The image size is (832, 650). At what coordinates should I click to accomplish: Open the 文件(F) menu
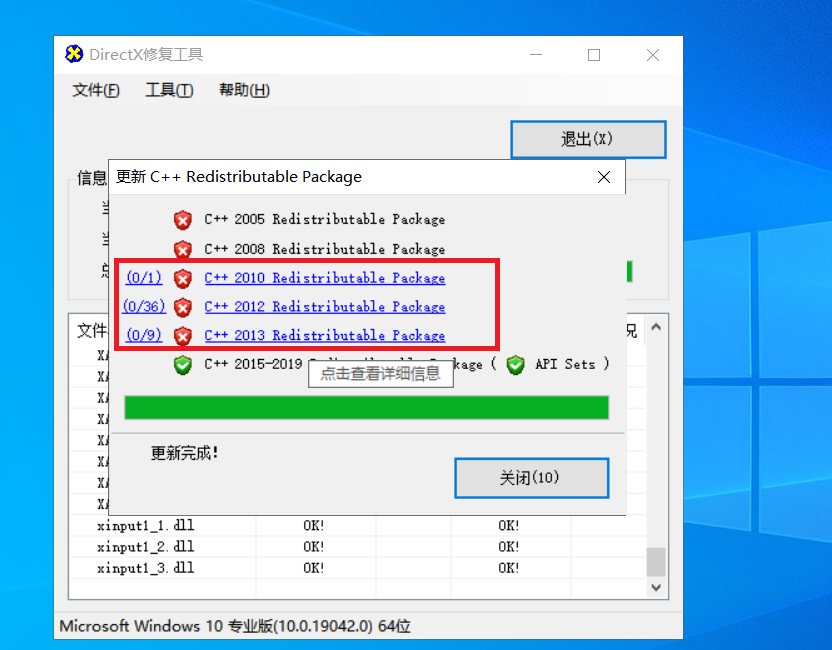96,90
